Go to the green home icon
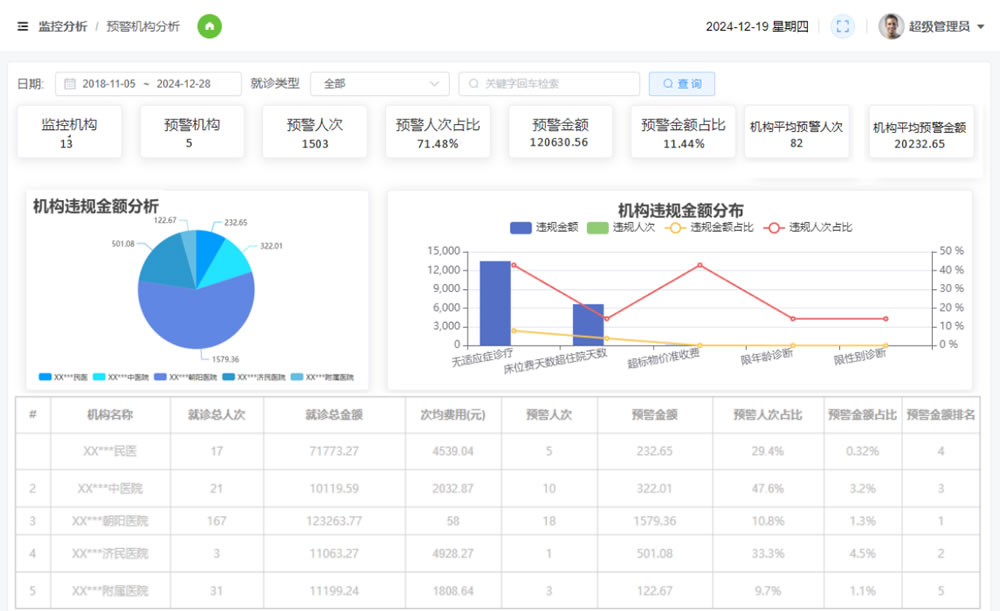Screen dimensions: 1000x611 209,26
